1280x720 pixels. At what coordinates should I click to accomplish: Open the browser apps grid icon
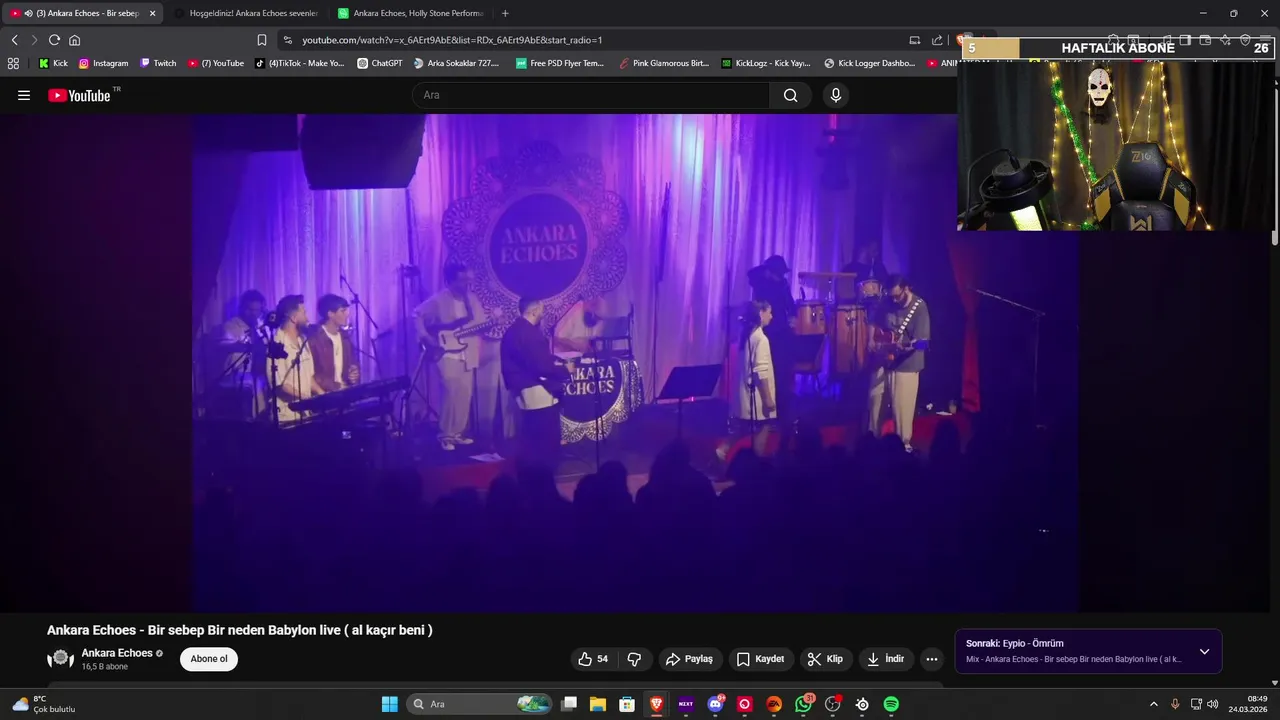(x=13, y=63)
